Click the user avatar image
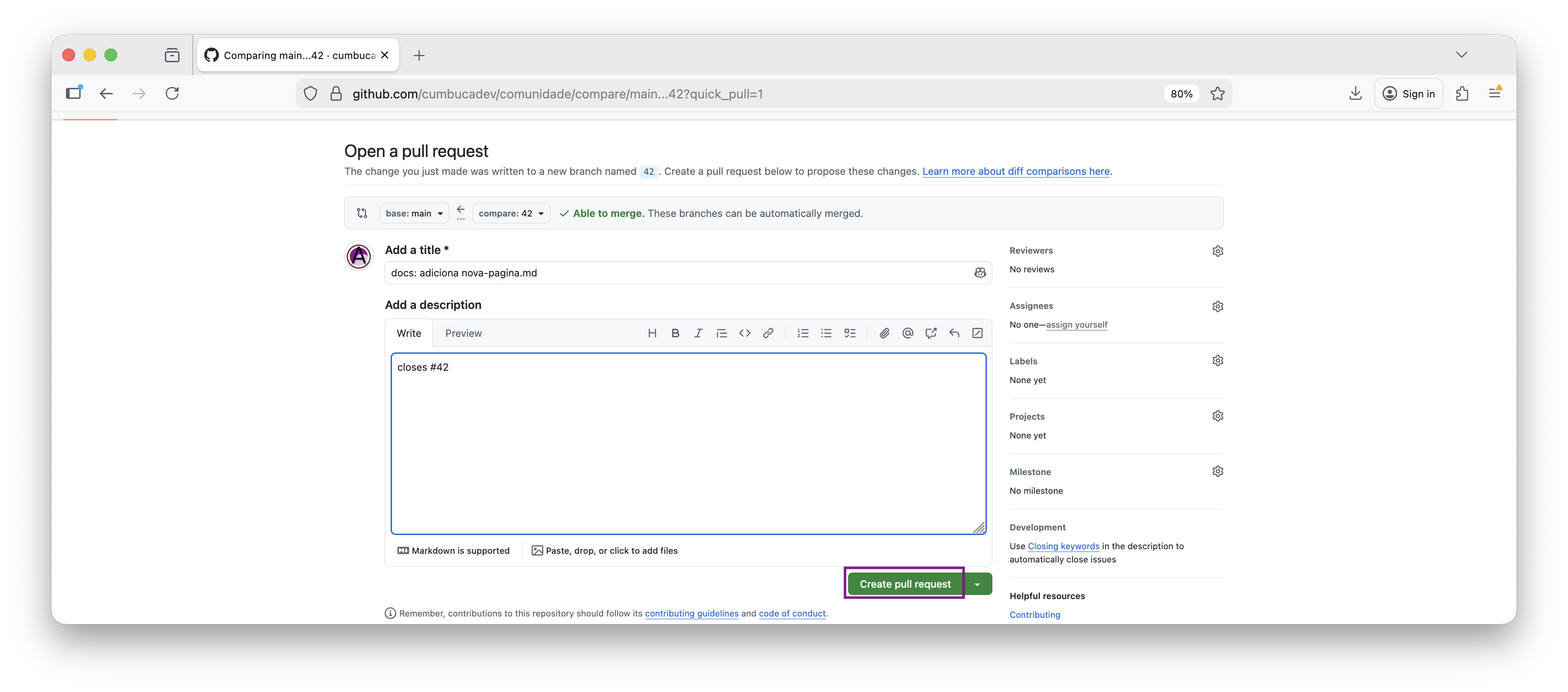This screenshot has width=1568, height=692. tap(359, 256)
